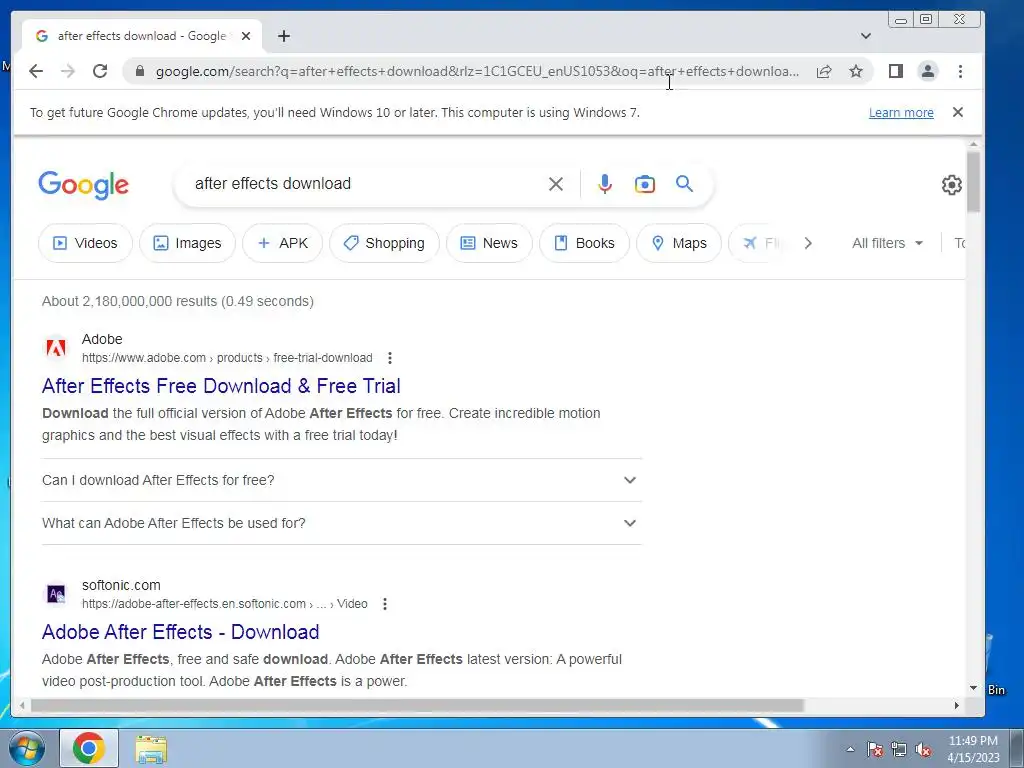Filter results by Images
1024x768 pixels.
tap(187, 243)
